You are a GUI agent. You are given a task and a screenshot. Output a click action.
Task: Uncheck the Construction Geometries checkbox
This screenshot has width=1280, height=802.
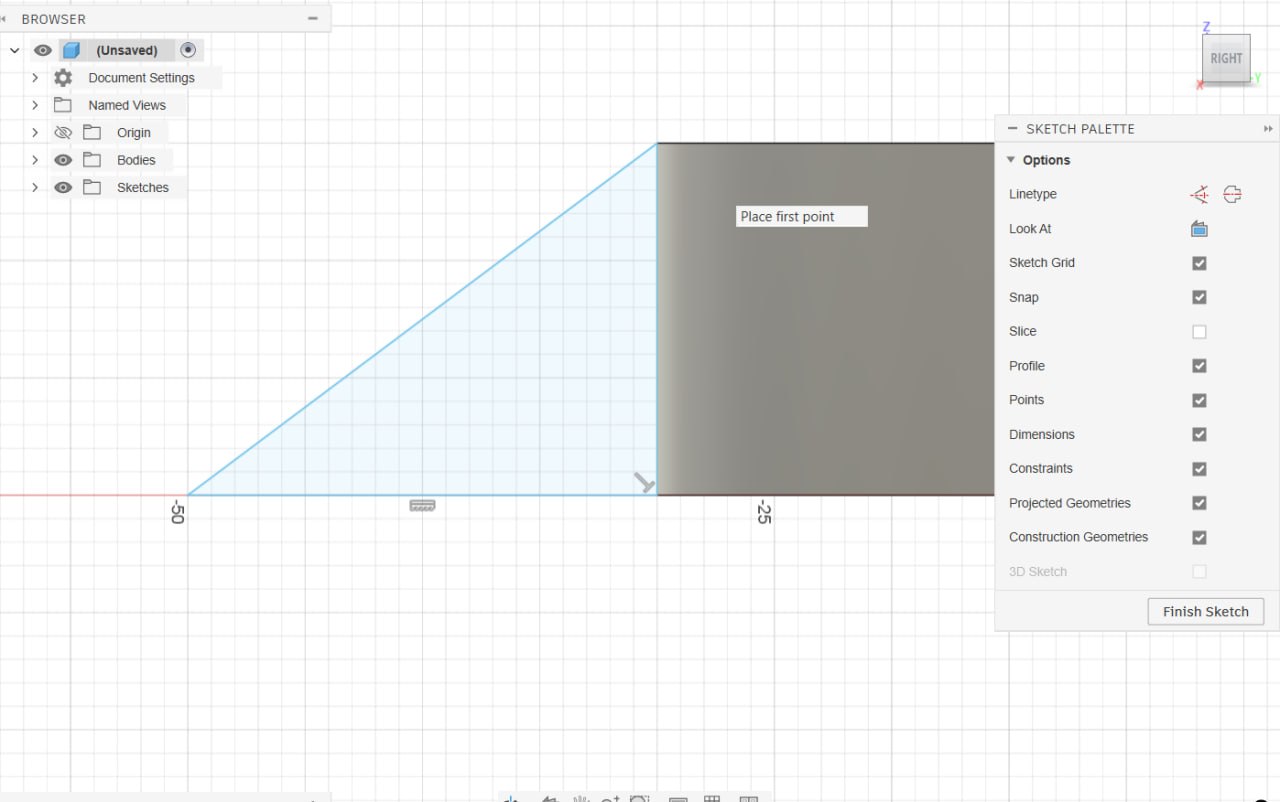1199,537
